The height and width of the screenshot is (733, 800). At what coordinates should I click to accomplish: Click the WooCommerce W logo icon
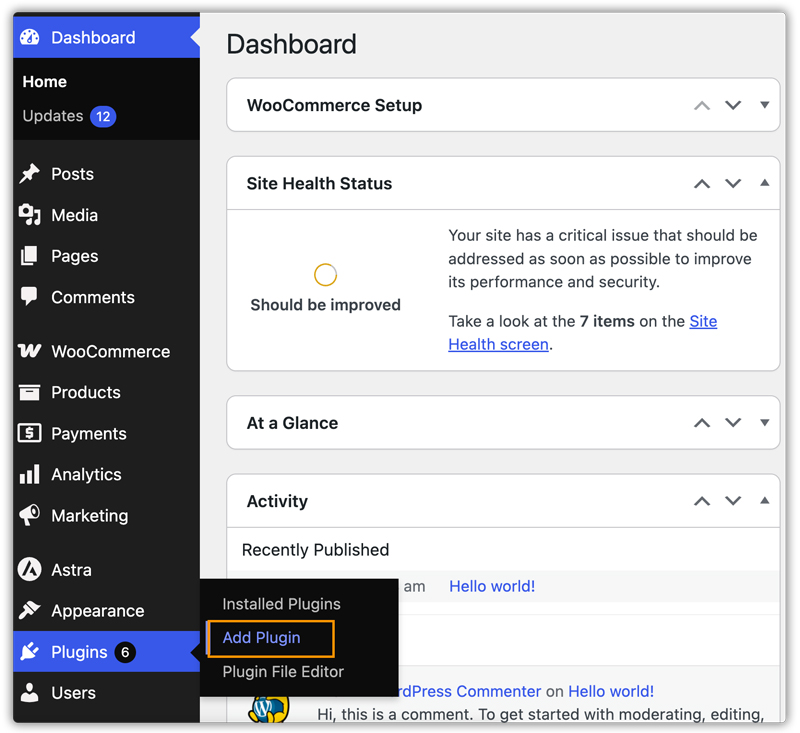tap(30, 351)
